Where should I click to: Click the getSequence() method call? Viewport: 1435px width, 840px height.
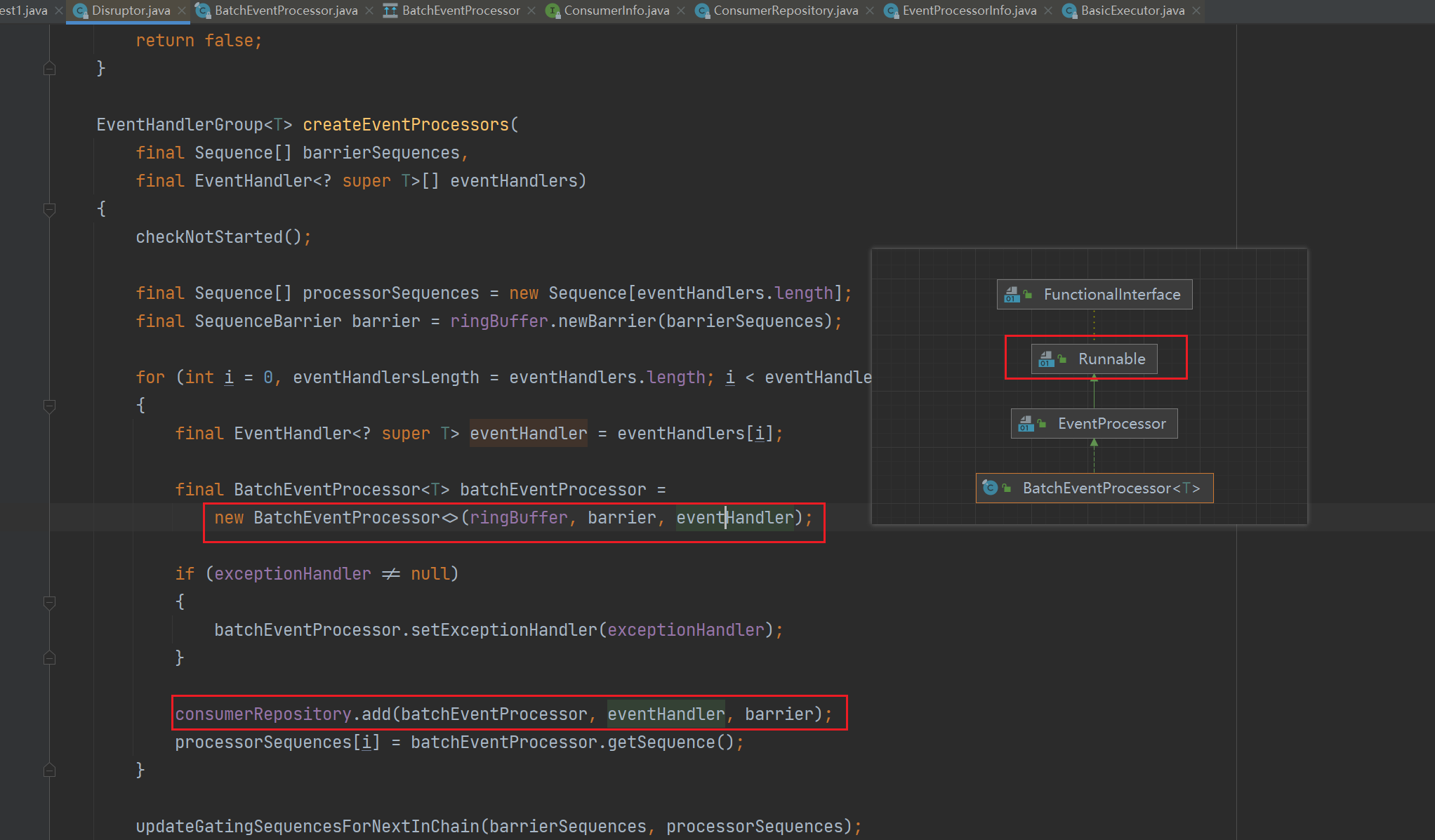click(x=670, y=742)
